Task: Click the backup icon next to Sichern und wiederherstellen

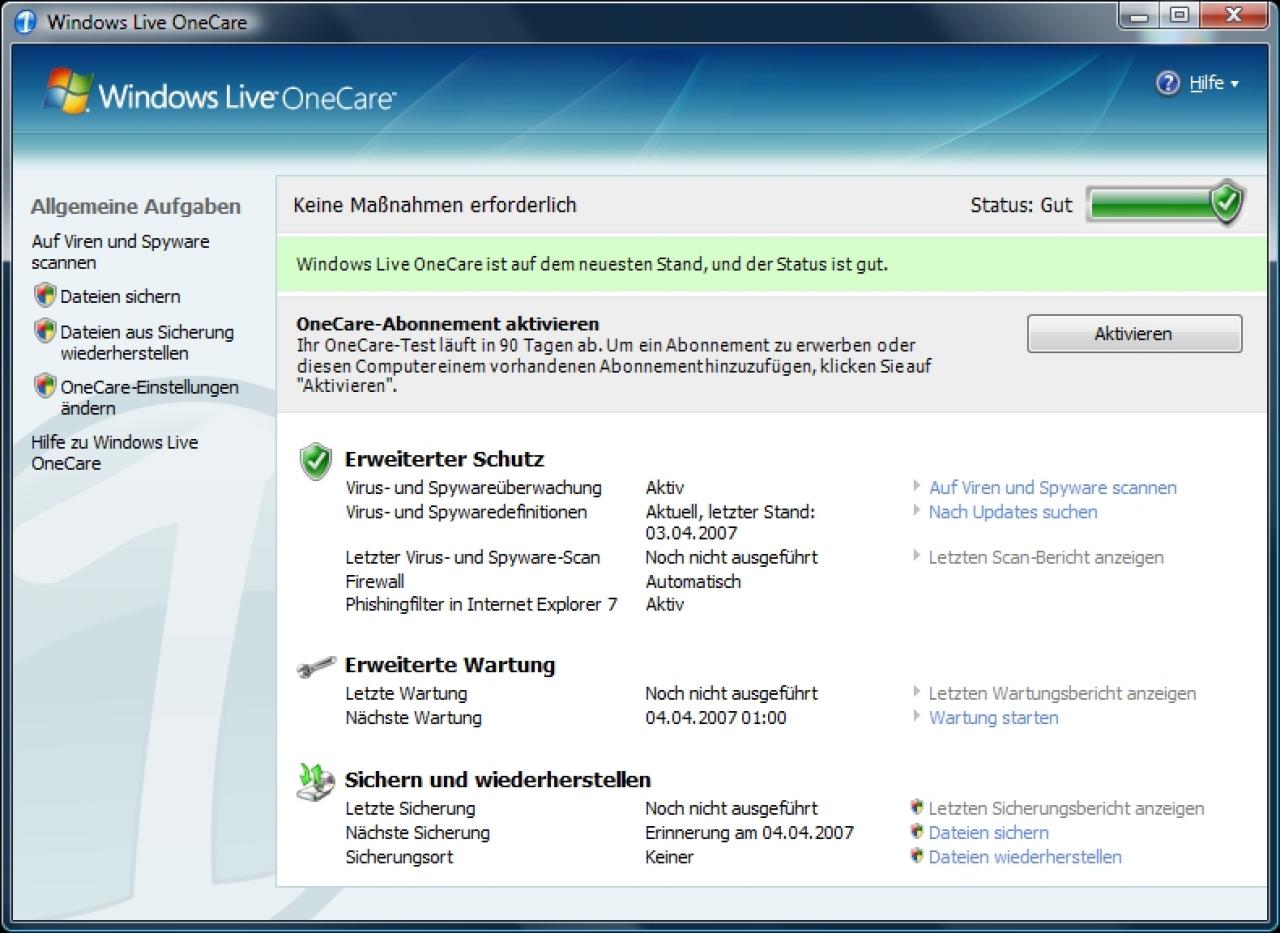Action: coord(316,781)
